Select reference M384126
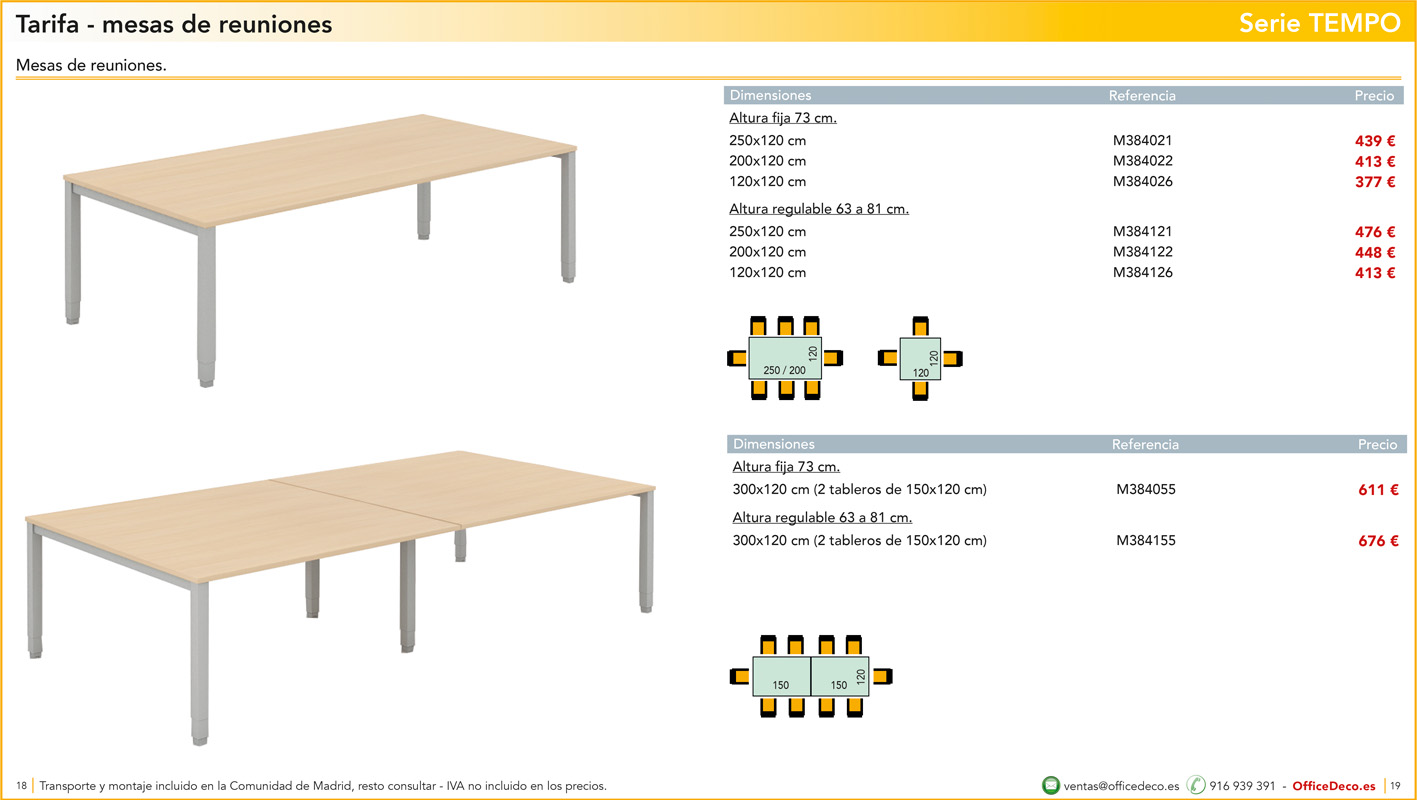Viewport: 1417px width, 800px height. (x=1142, y=273)
